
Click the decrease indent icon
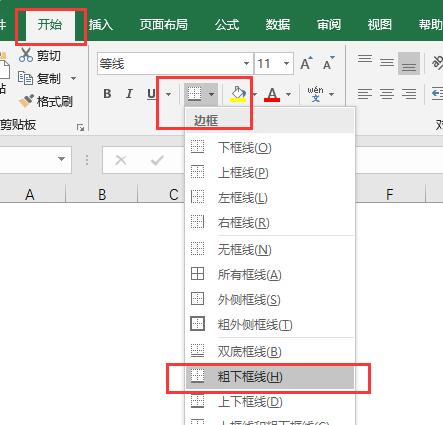pyautogui.click(x=437, y=94)
